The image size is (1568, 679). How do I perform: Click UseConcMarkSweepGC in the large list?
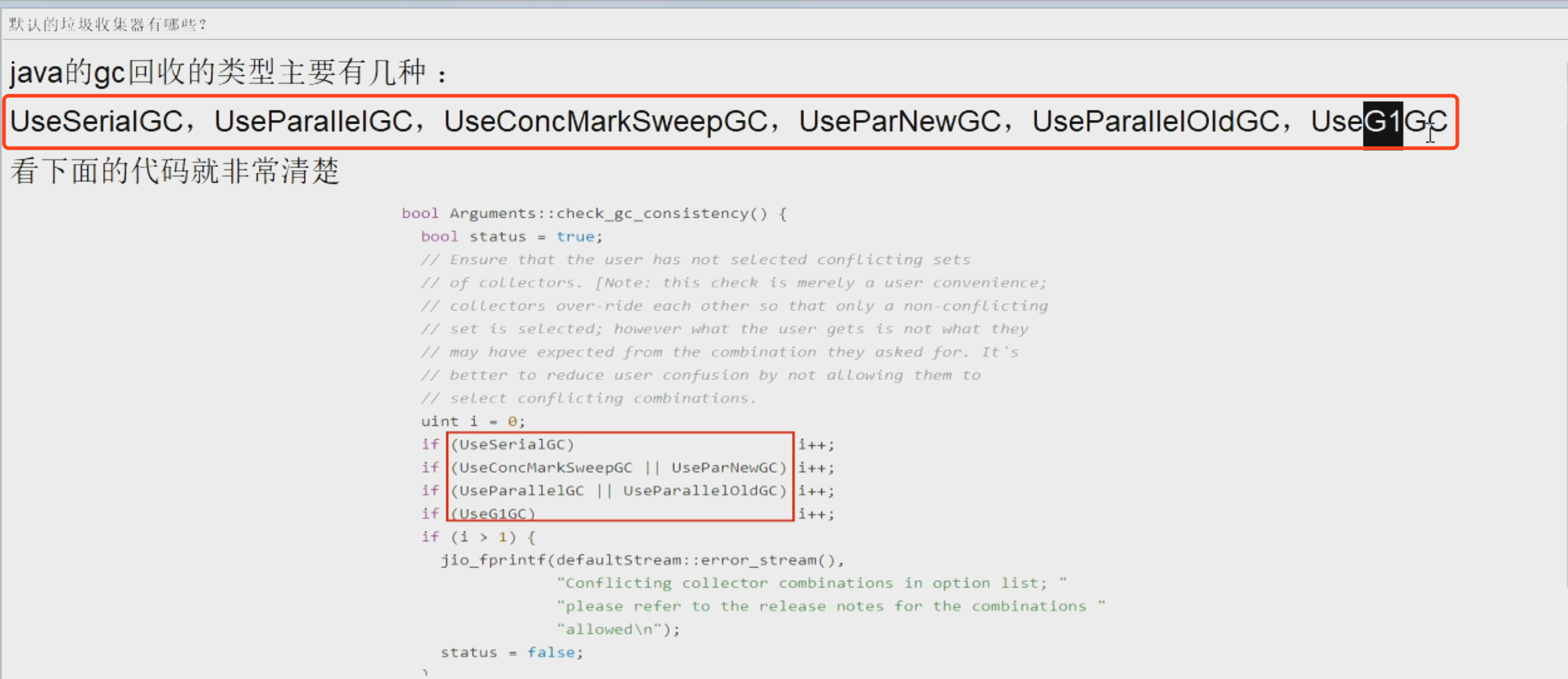[605, 121]
